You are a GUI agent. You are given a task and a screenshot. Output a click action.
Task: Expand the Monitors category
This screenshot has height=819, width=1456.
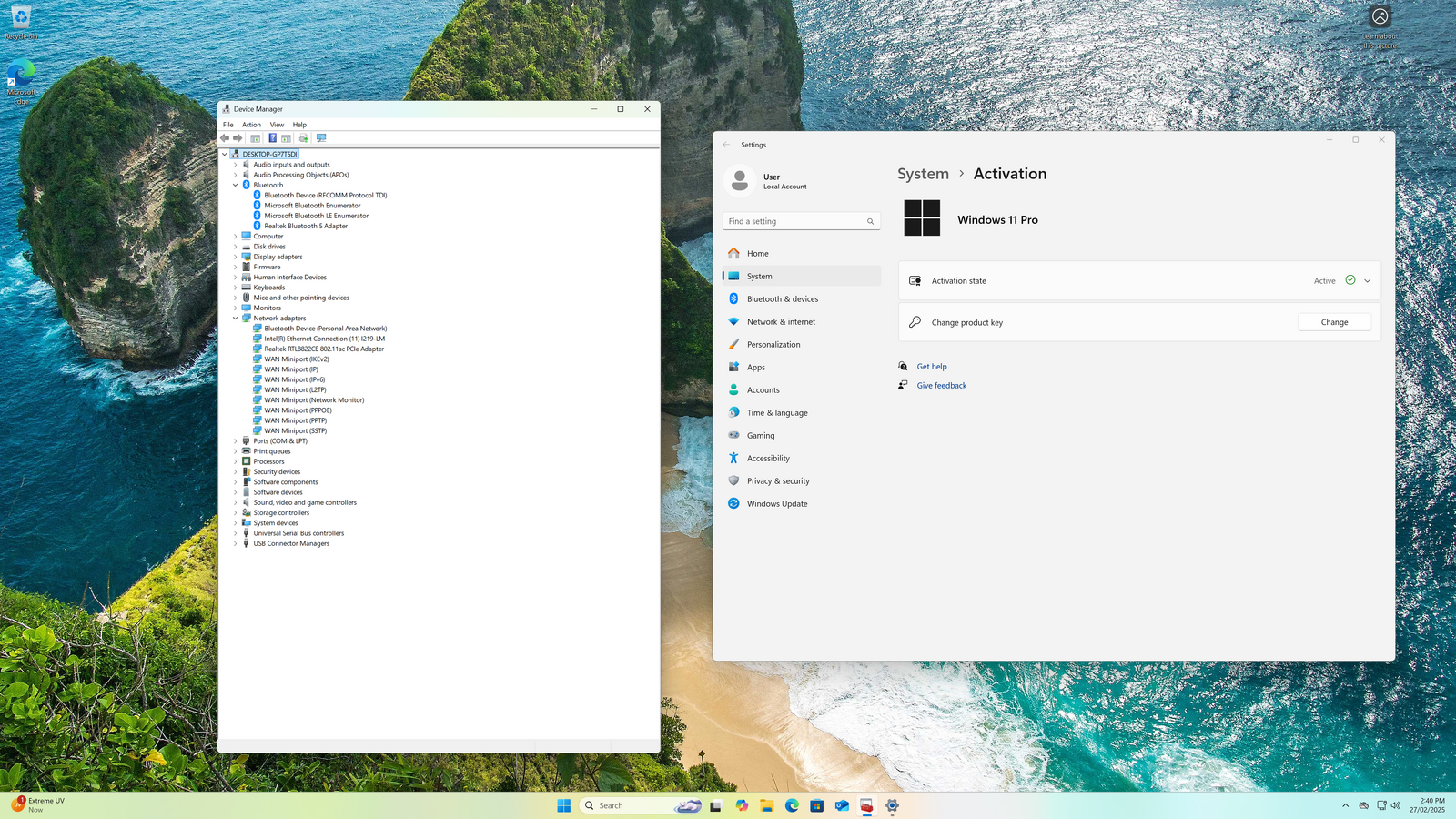pos(235,308)
